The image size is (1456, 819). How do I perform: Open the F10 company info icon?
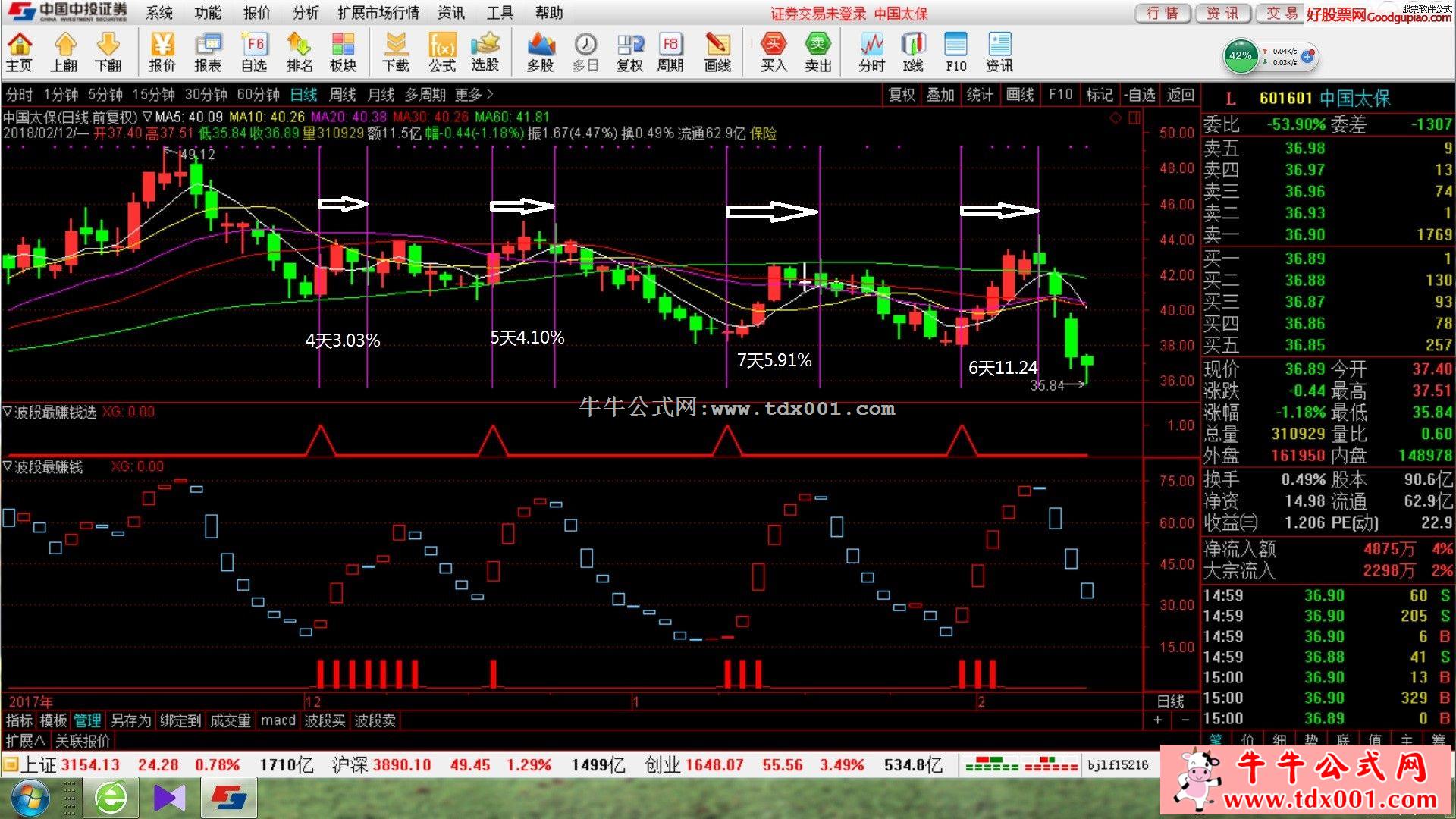[955, 52]
